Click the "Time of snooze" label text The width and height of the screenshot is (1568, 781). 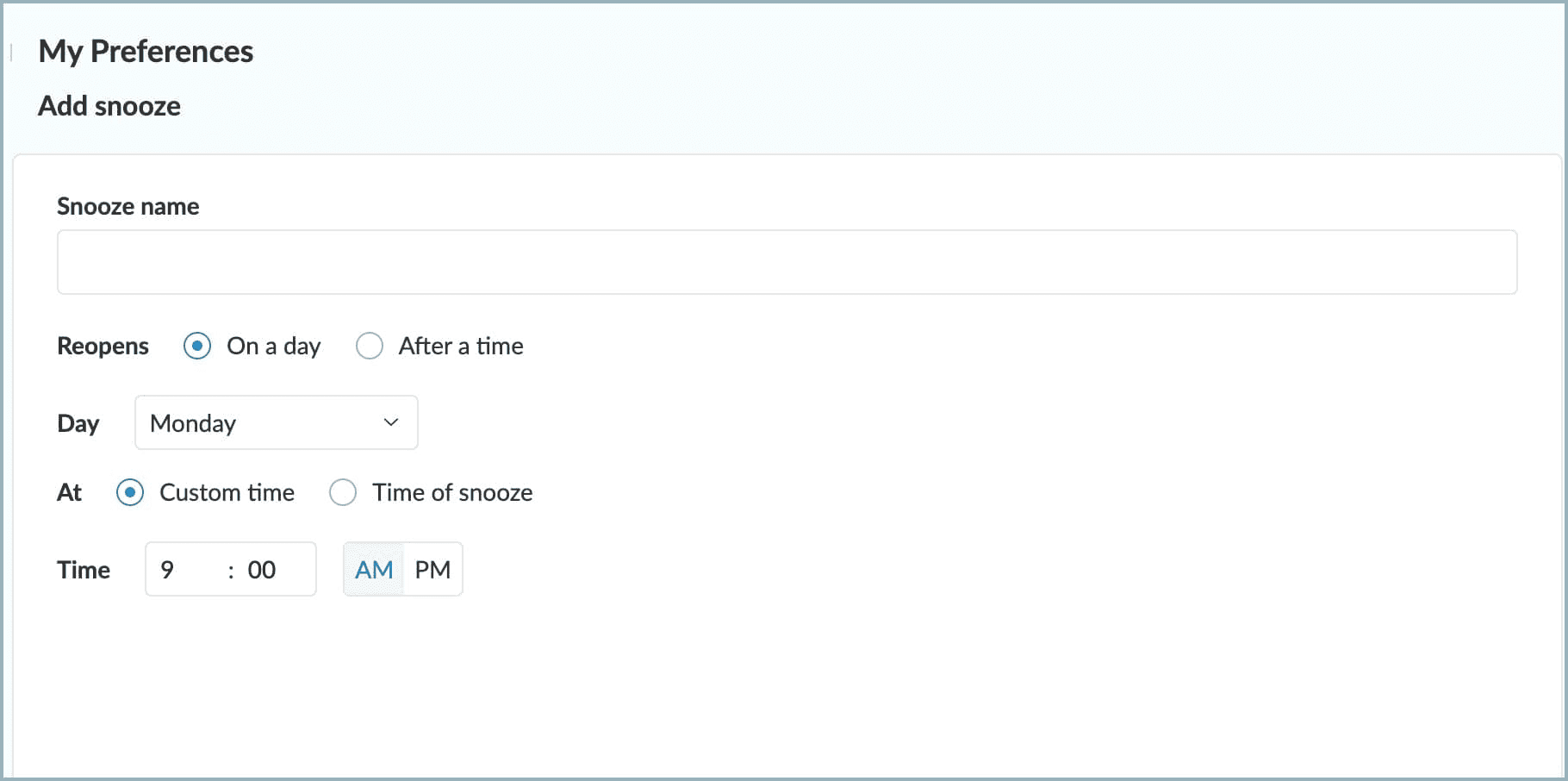click(x=452, y=492)
